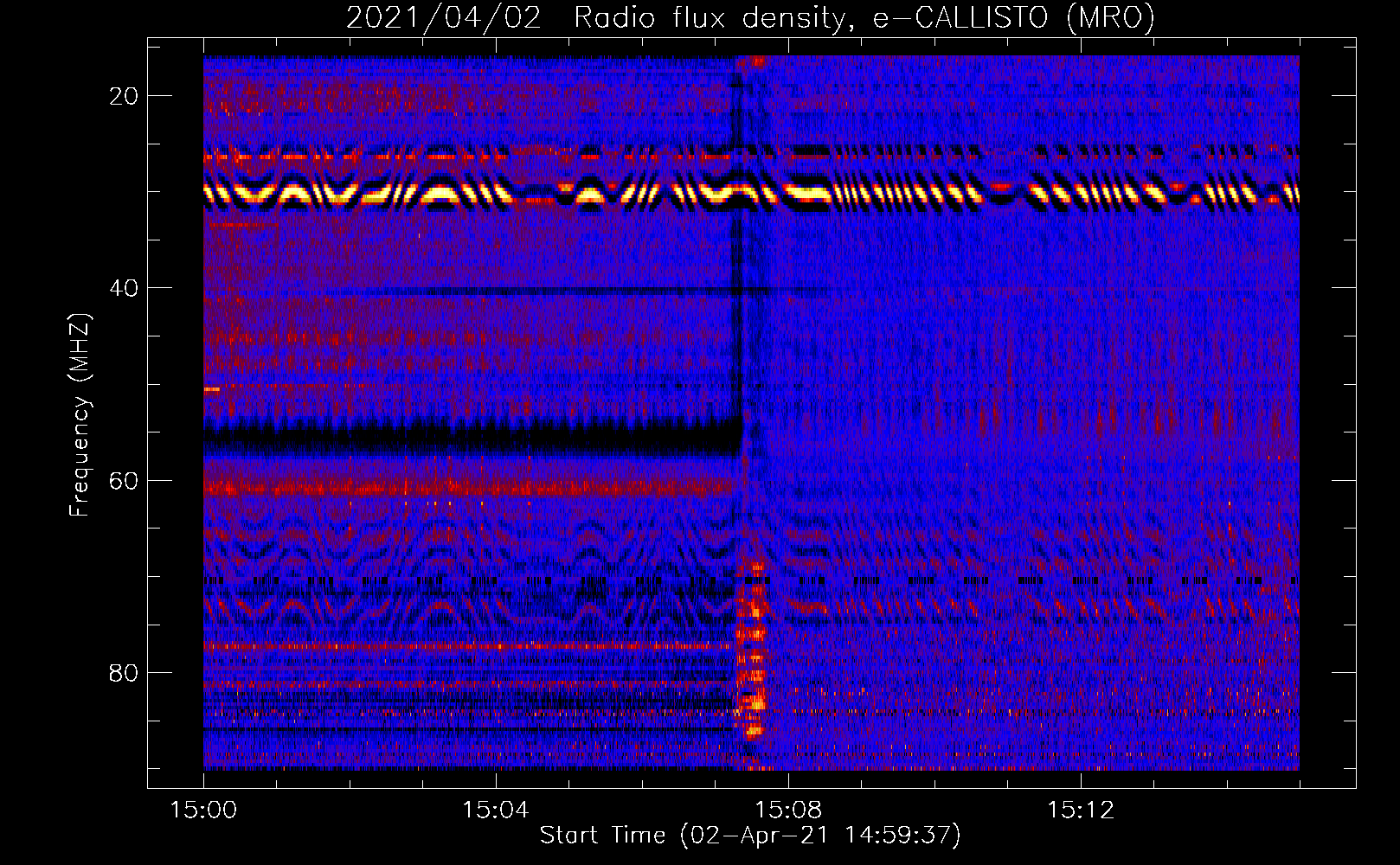
Task: Click the thick dark band near 56 MHz
Action: tap(473, 439)
